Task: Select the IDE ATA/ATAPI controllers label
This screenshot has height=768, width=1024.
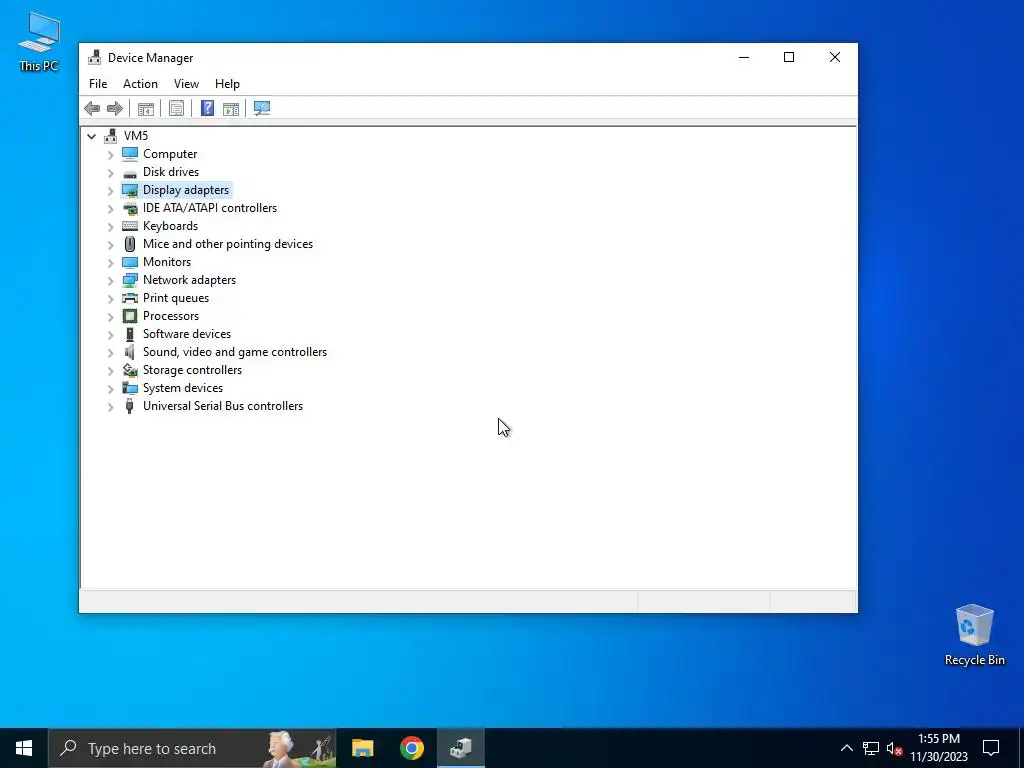Action: (x=210, y=208)
